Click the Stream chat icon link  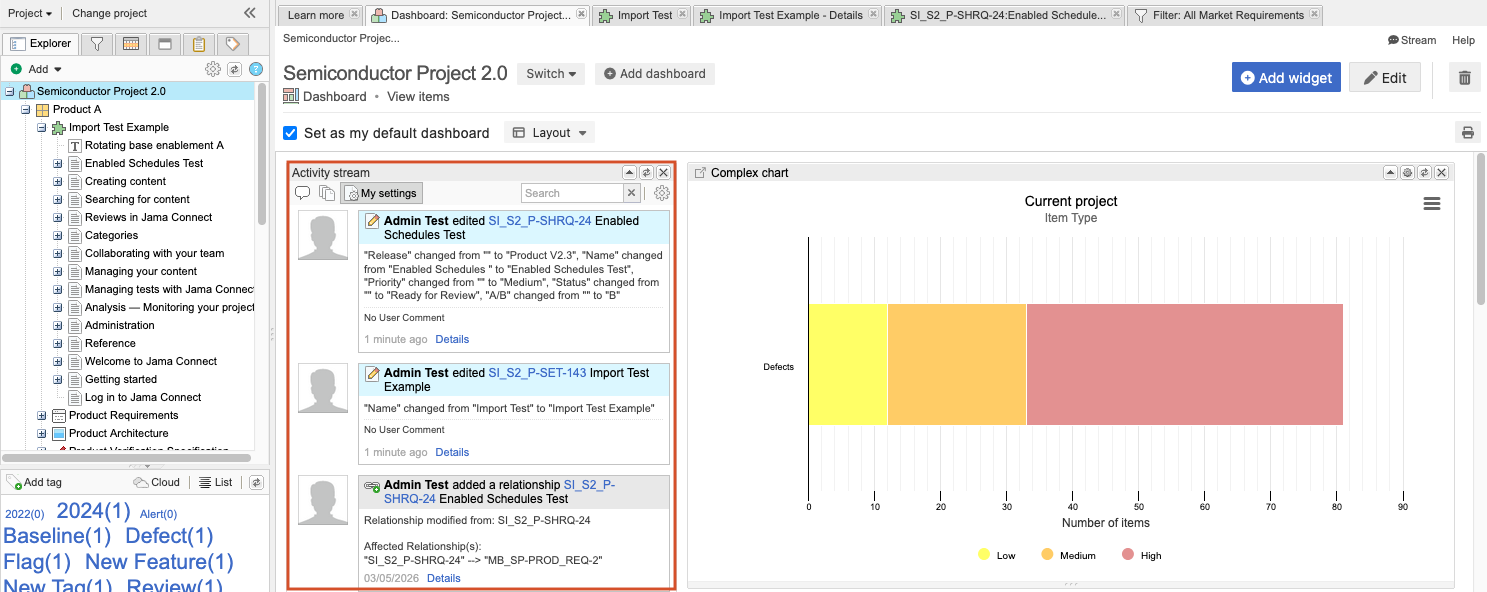click(1412, 40)
